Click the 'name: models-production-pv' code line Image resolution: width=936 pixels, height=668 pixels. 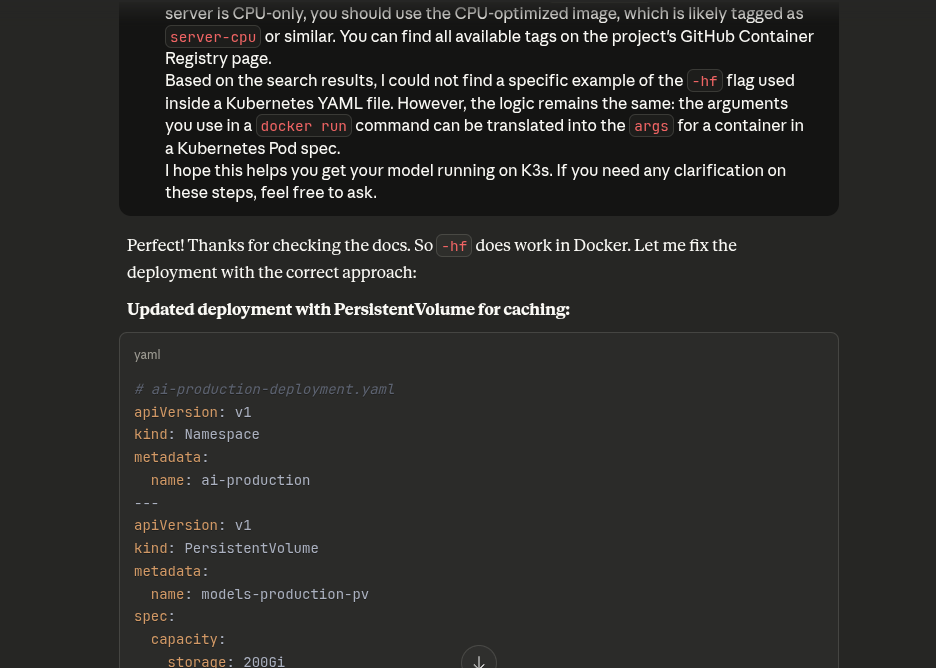[260, 594]
